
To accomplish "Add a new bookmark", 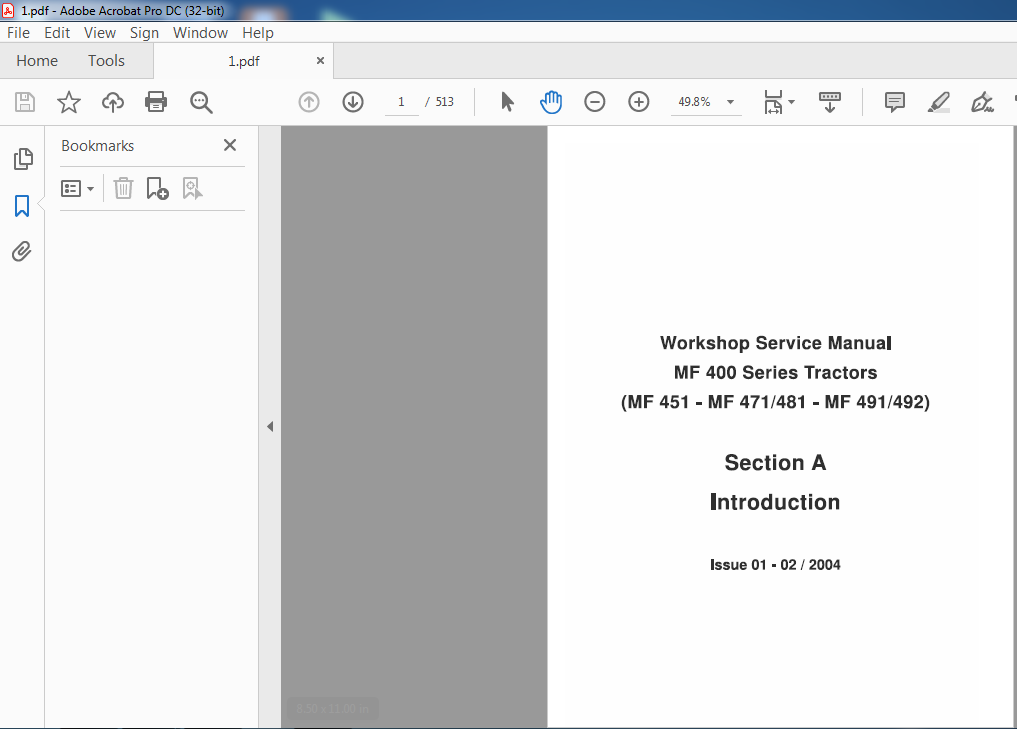I will (x=158, y=189).
